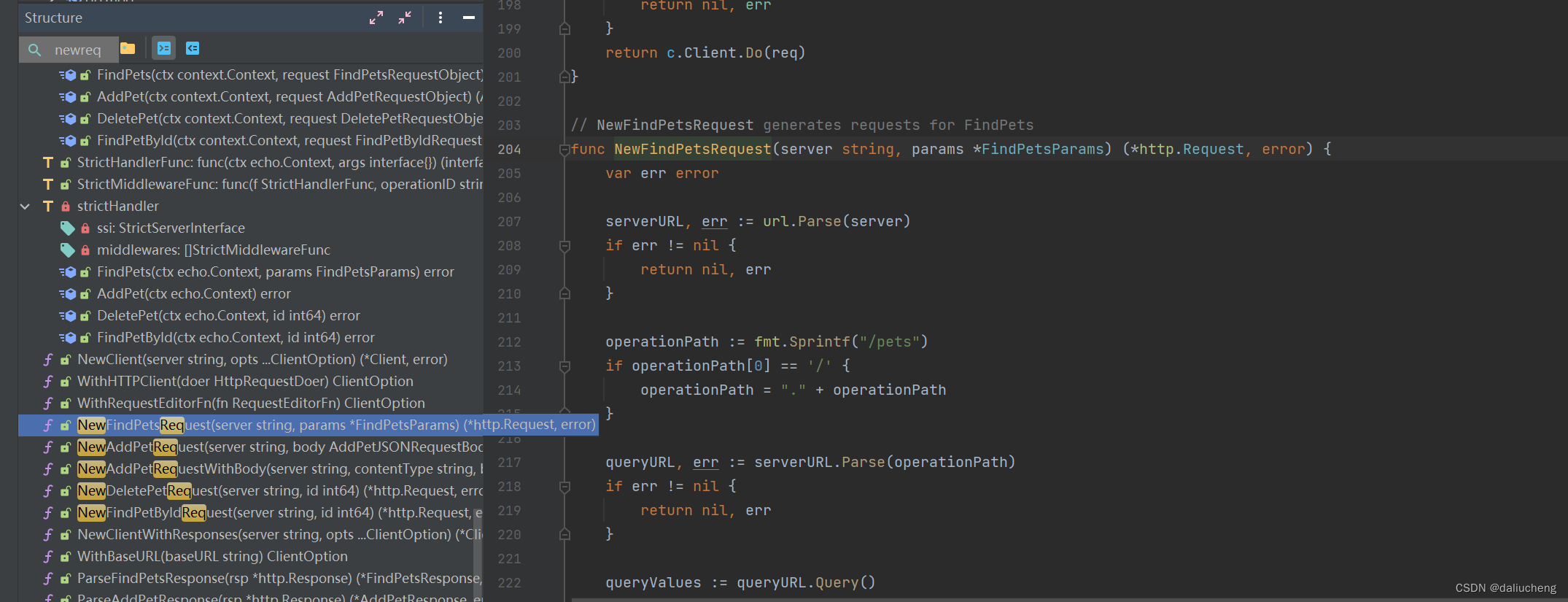Click 'c.Client.Do(req)' on line 200
Image resolution: width=1568 pixels, height=602 pixels.
(736, 53)
